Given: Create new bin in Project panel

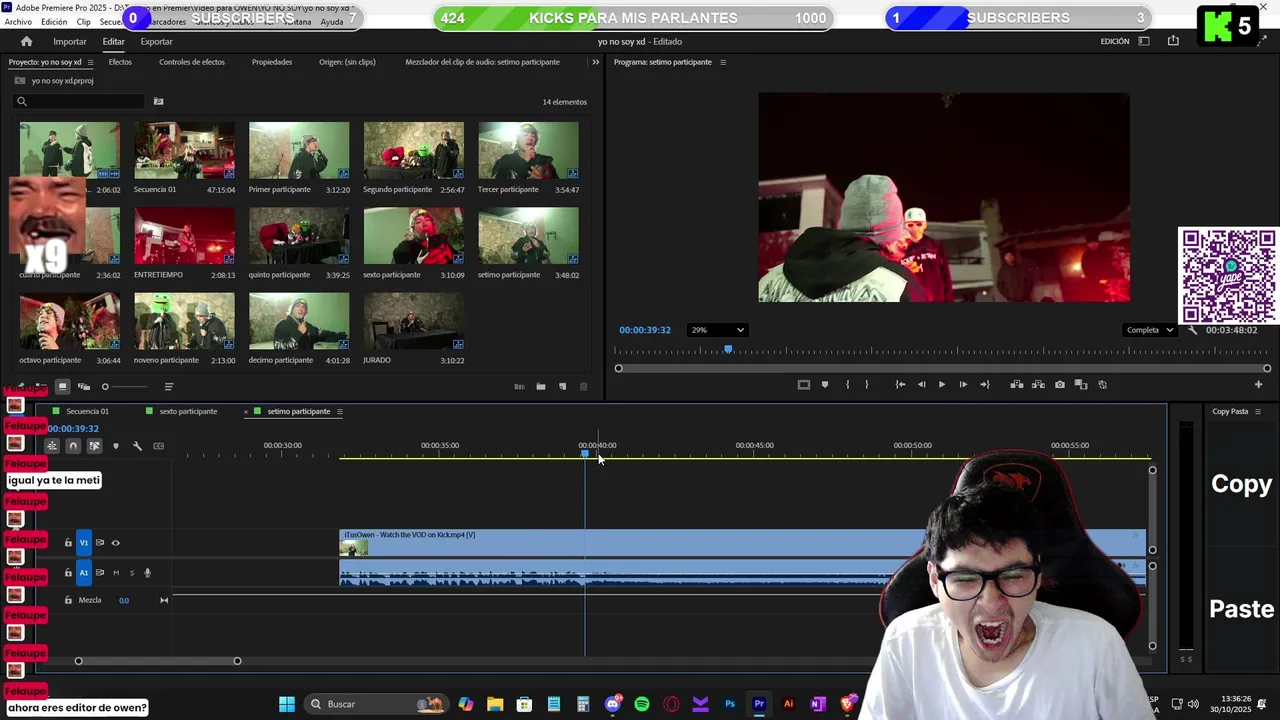Looking at the screenshot, I should tap(540, 387).
